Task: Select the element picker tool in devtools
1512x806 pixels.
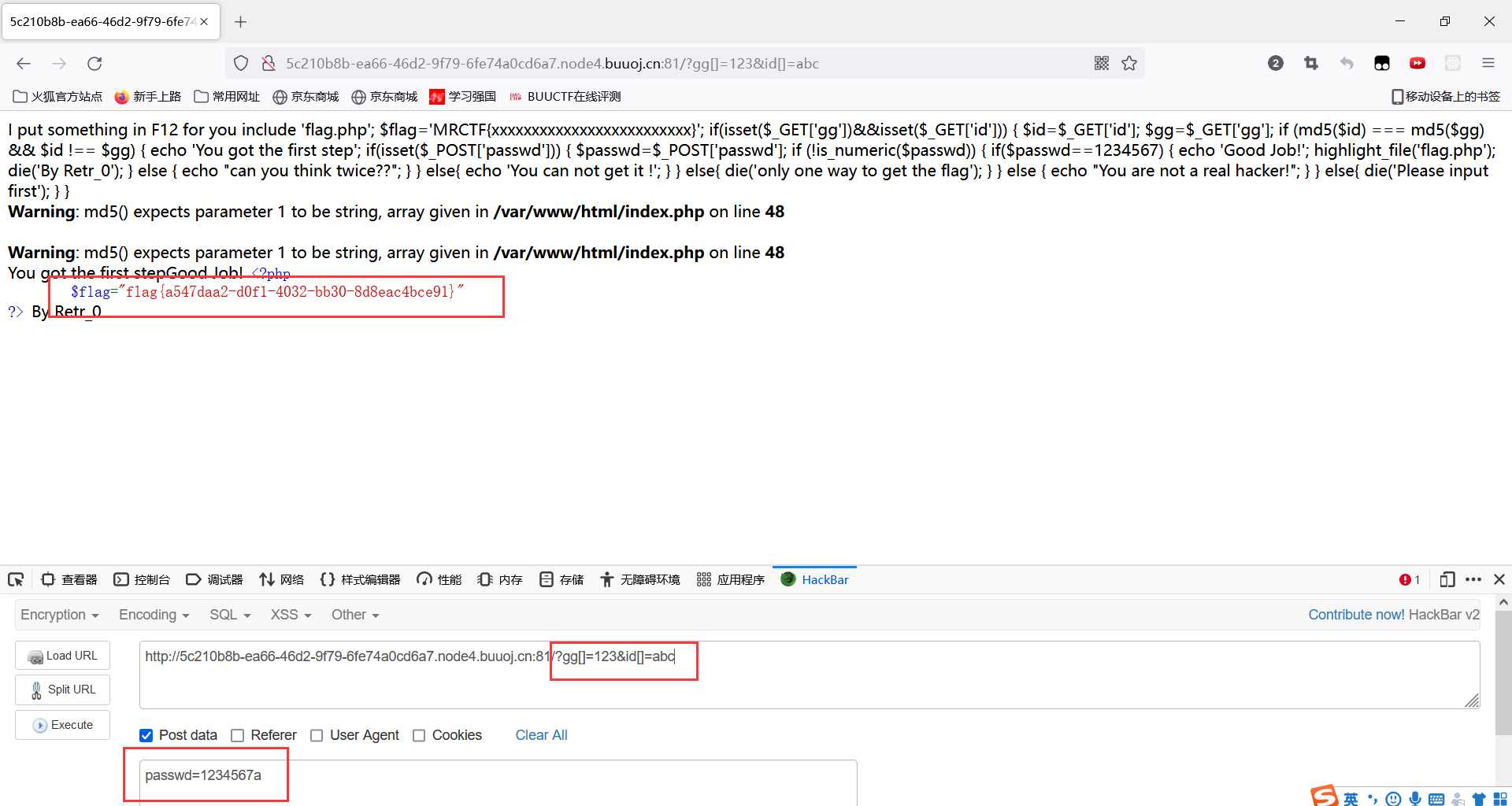Action: (x=16, y=579)
